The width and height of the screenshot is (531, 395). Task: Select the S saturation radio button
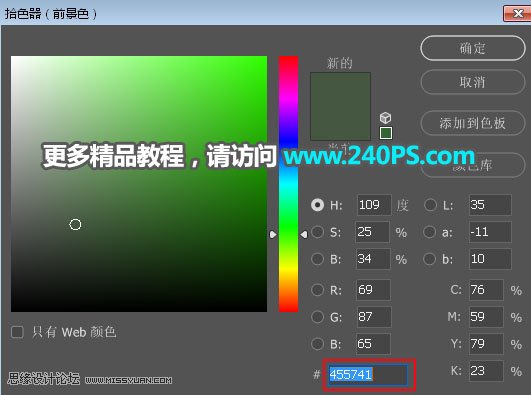(317, 232)
